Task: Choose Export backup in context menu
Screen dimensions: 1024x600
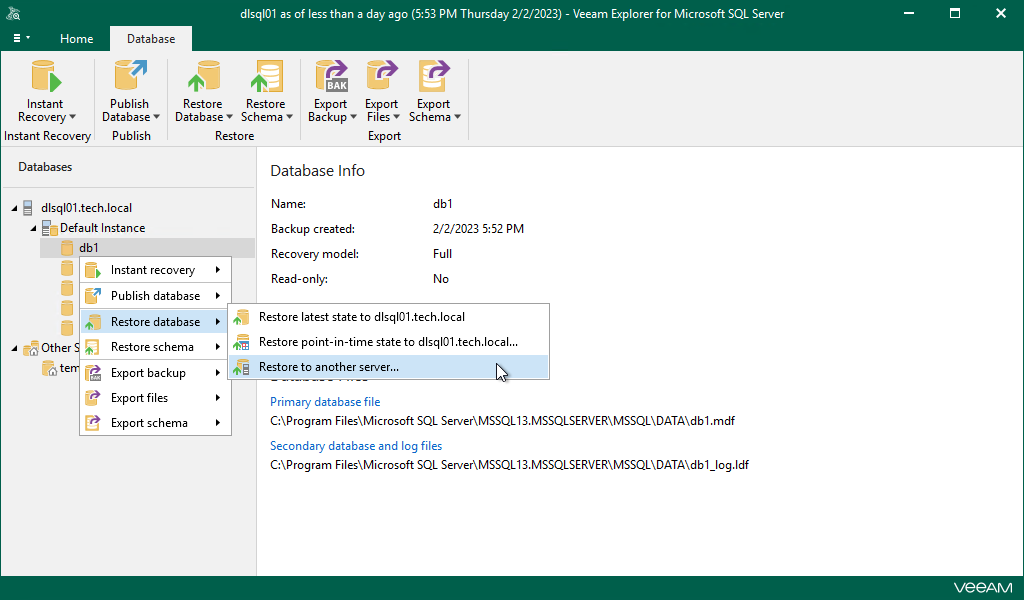Action: [x=155, y=373]
